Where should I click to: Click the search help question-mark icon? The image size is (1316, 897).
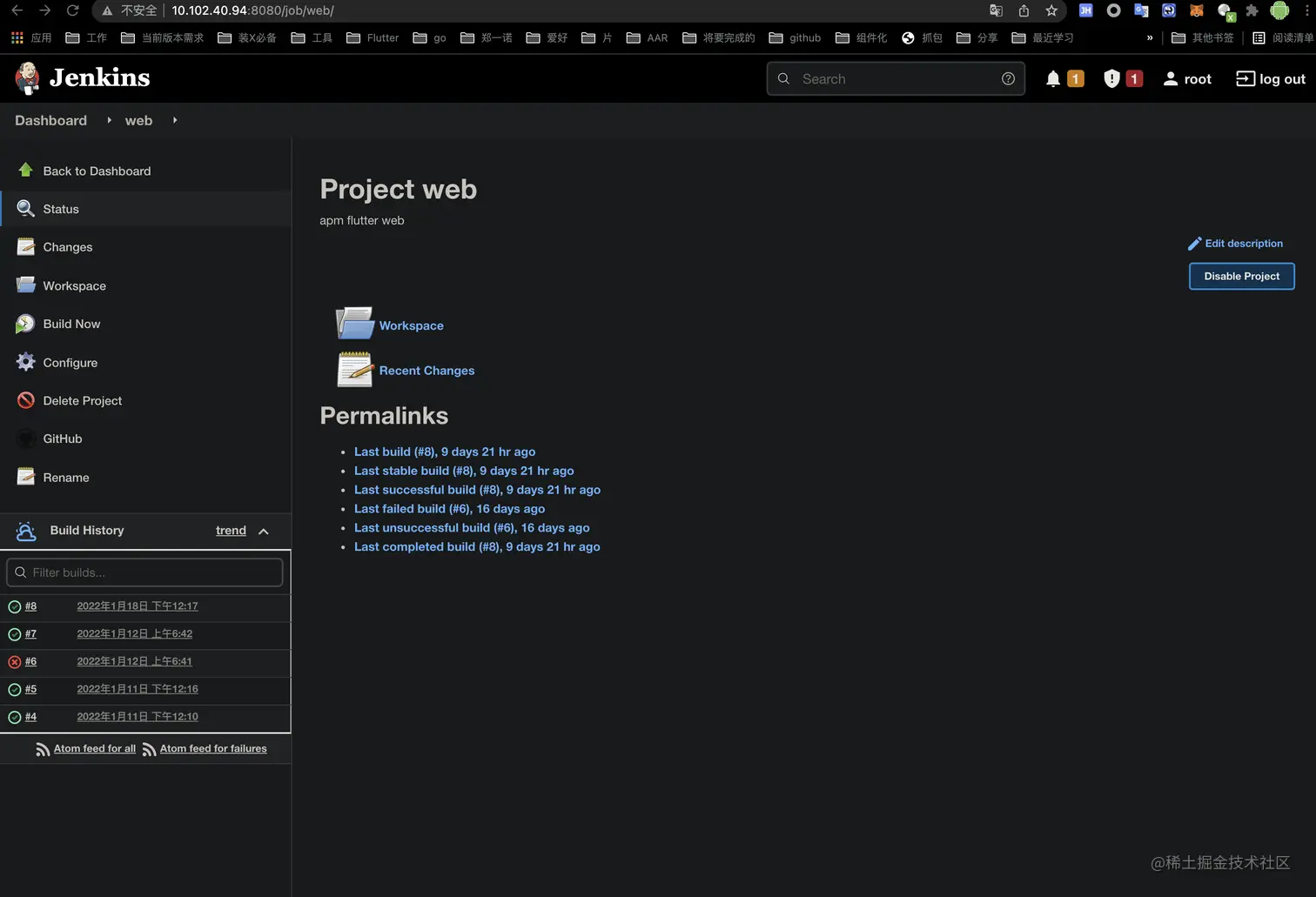(x=1008, y=78)
